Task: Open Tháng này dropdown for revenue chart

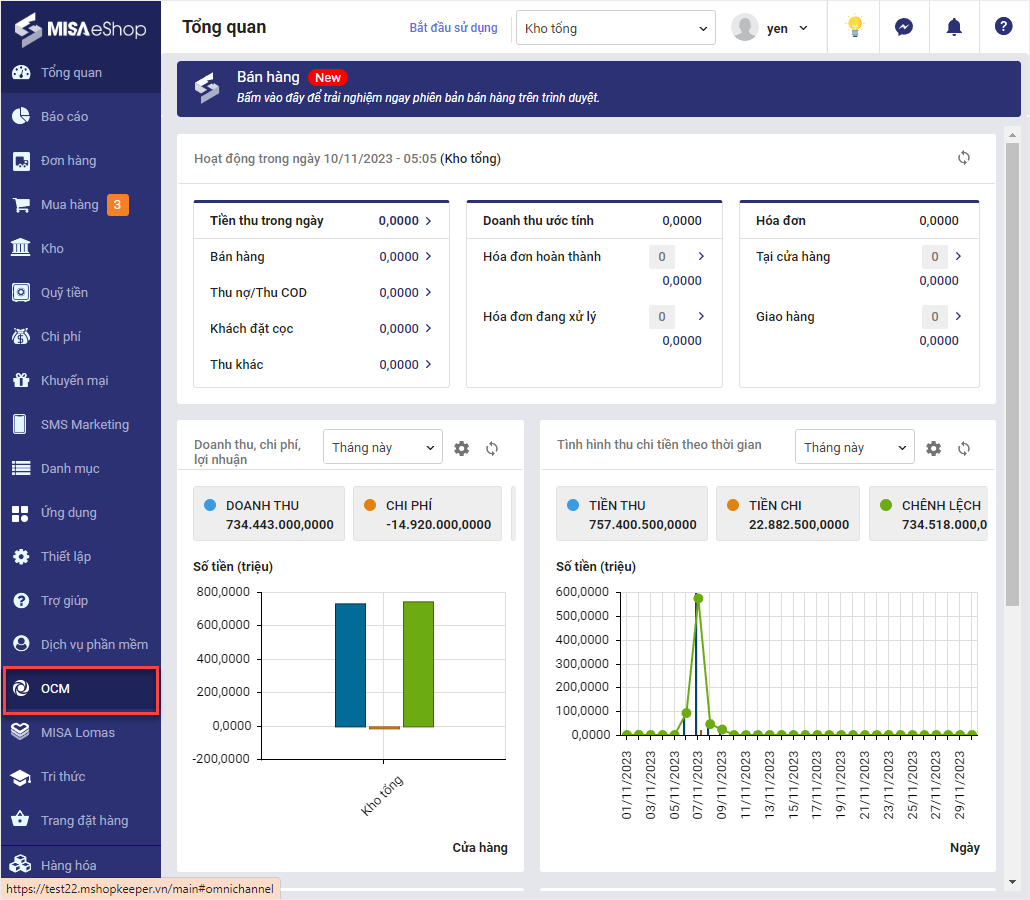Action: click(382, 448)
